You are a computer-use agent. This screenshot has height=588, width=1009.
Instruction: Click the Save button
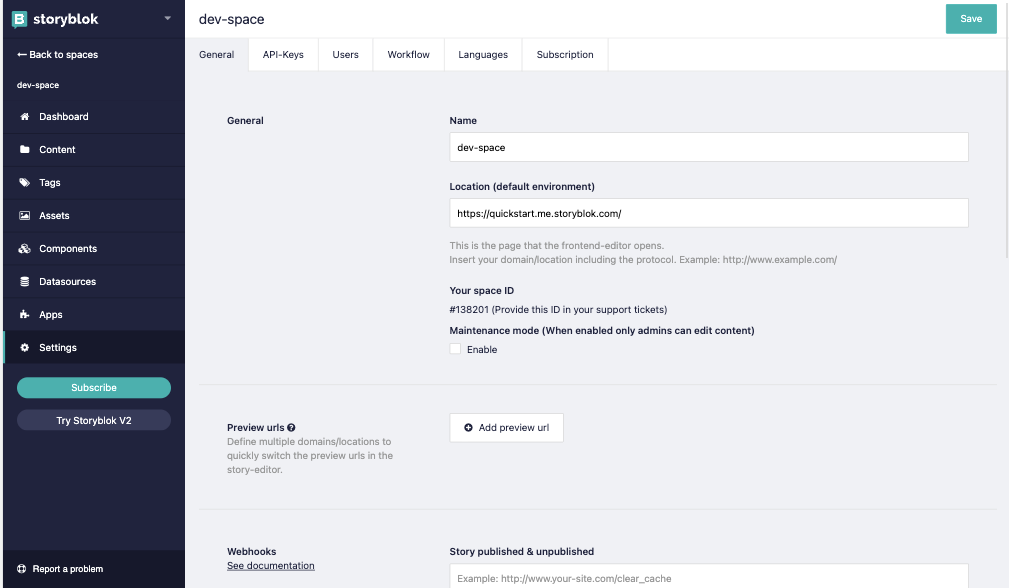(971, 19)
